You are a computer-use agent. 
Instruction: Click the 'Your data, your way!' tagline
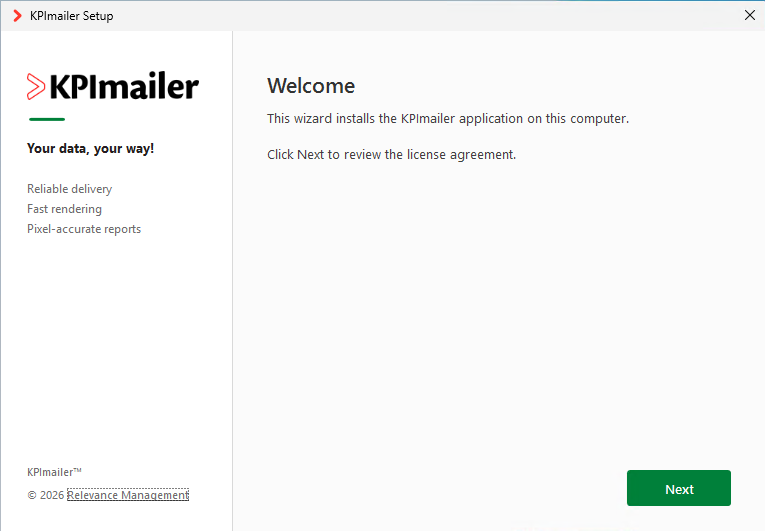click(x=90, y=148)
